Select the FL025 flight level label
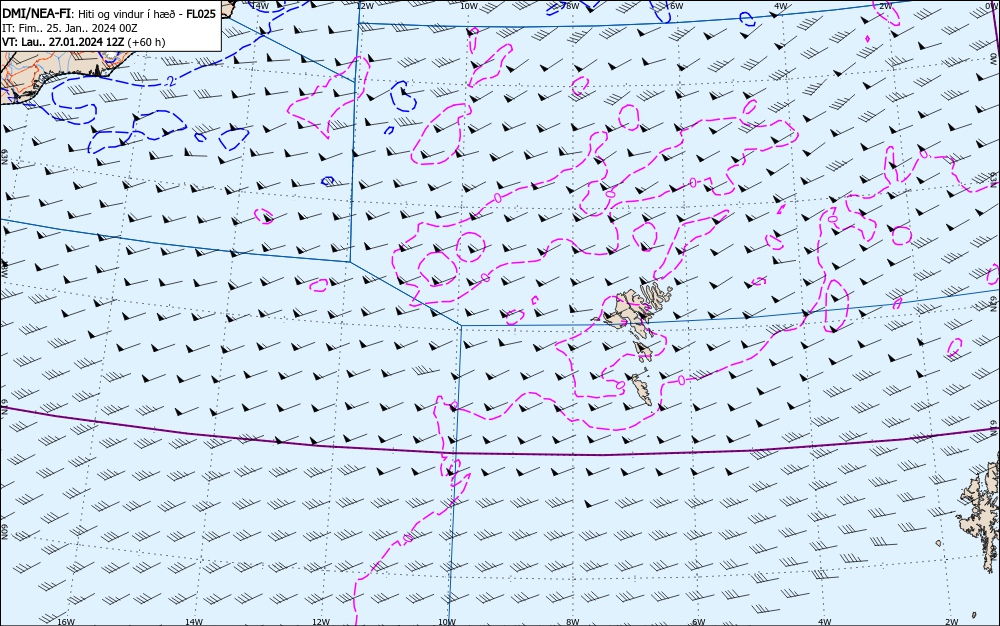This screenshot has width=1000, height=626. click(201, 14)
